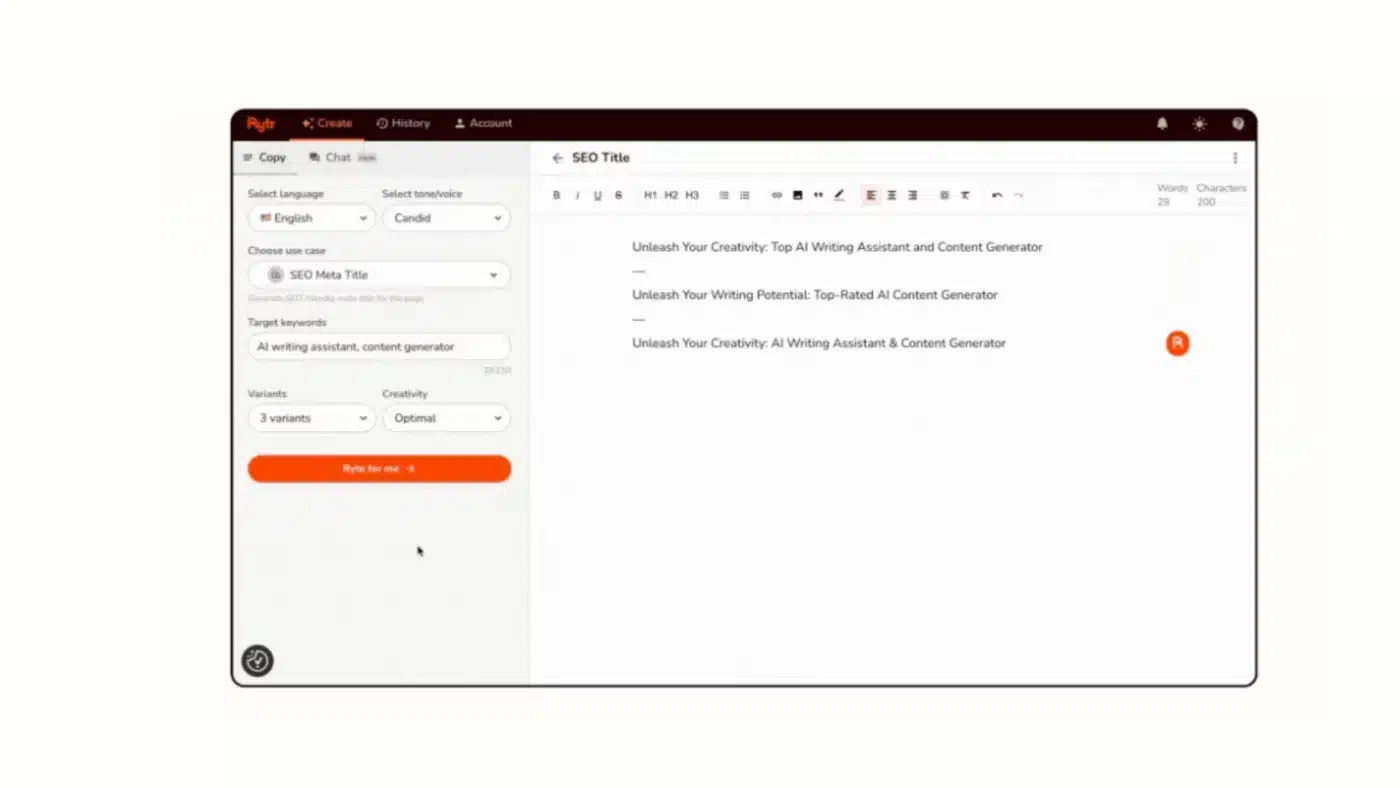1400x788 pixels.
Task: Click the orange Rytr avatar beside the third title
Action: coord(1178,343)
